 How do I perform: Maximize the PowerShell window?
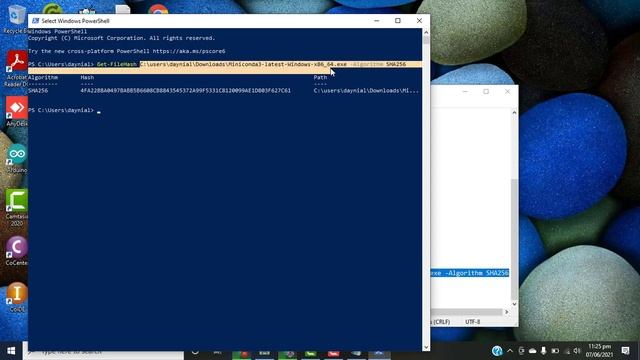[398, 21]
